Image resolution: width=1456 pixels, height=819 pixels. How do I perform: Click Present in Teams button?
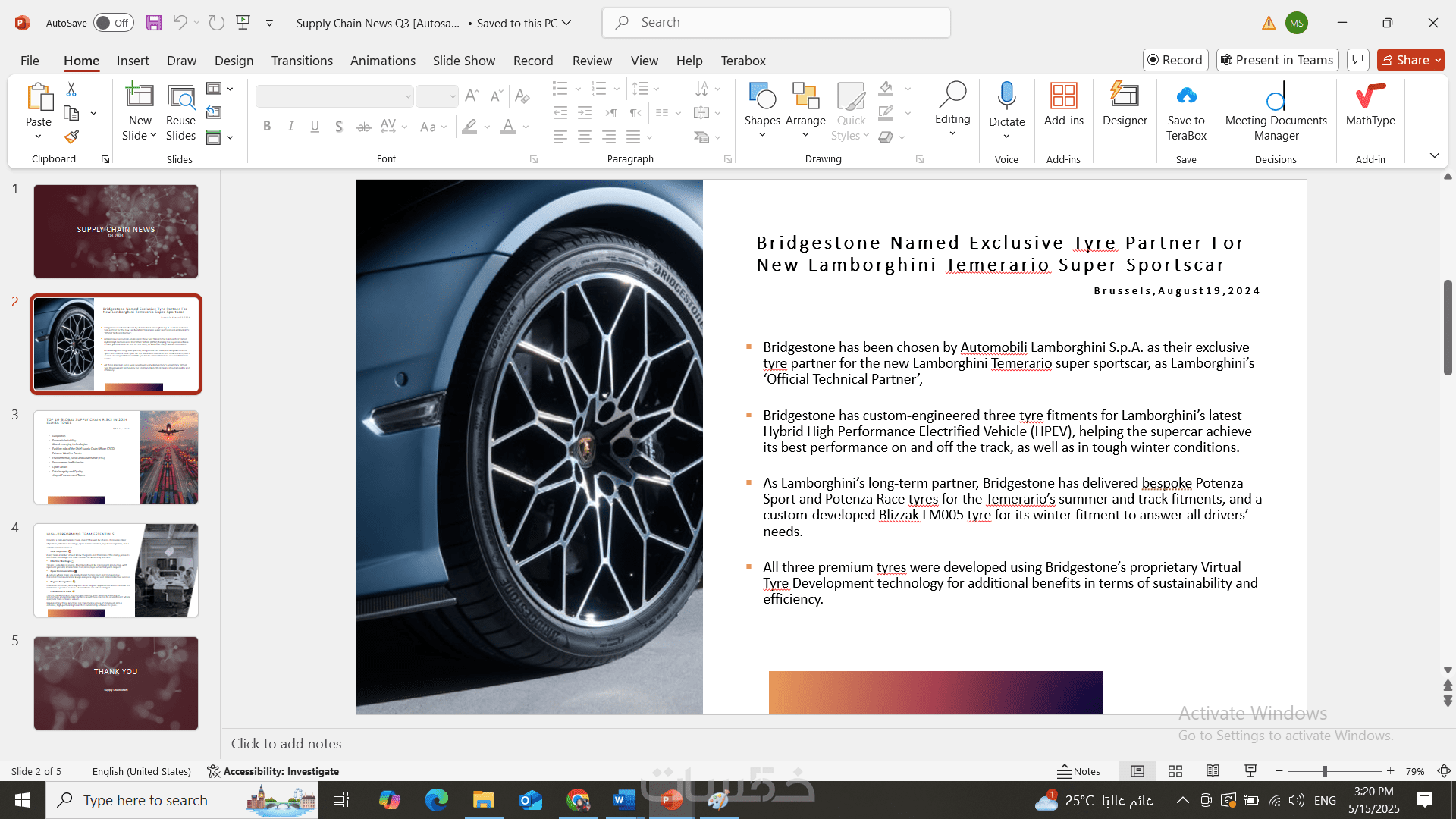coord(1277,60)
